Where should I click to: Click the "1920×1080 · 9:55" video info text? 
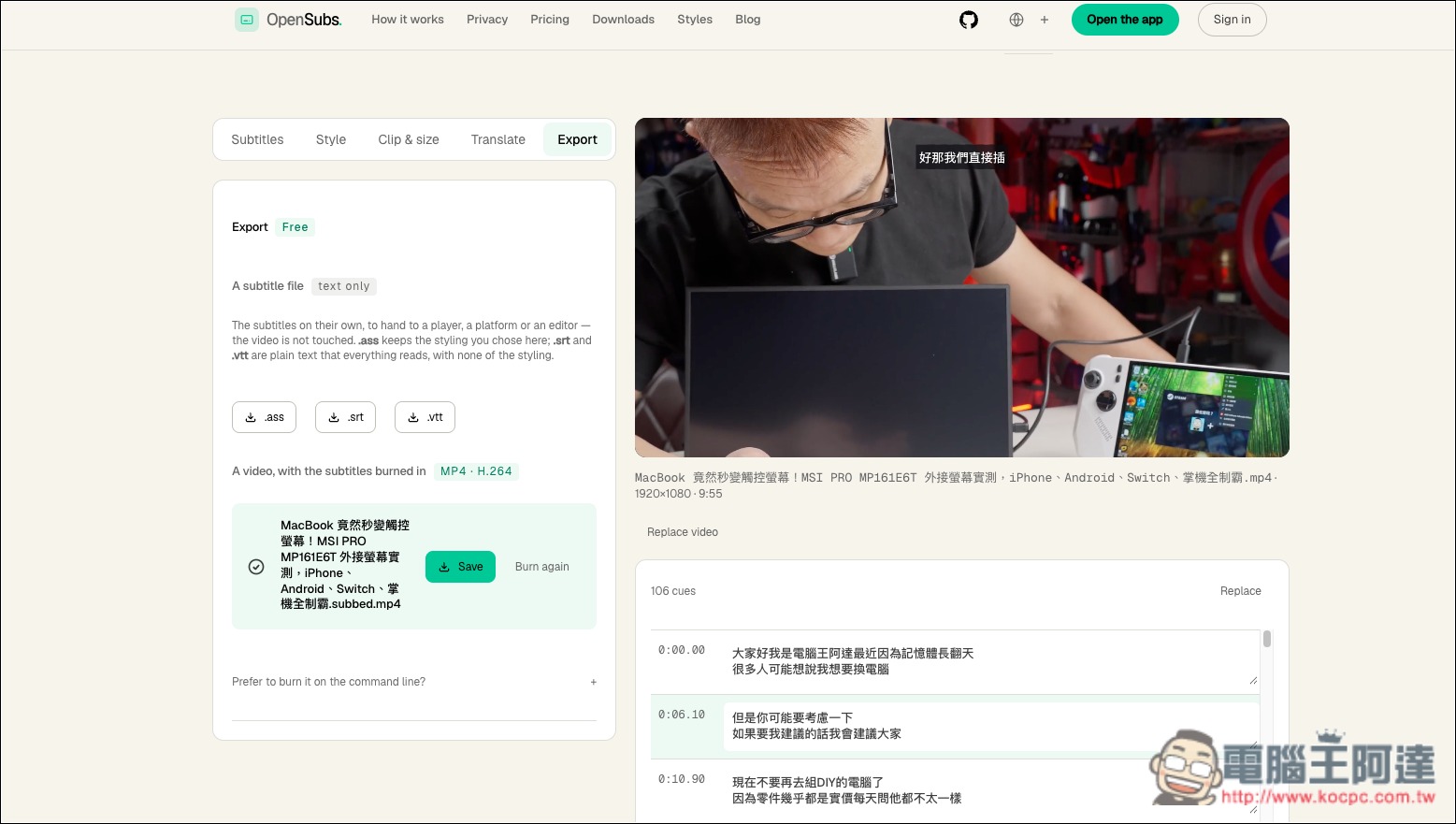click(679, 494)
